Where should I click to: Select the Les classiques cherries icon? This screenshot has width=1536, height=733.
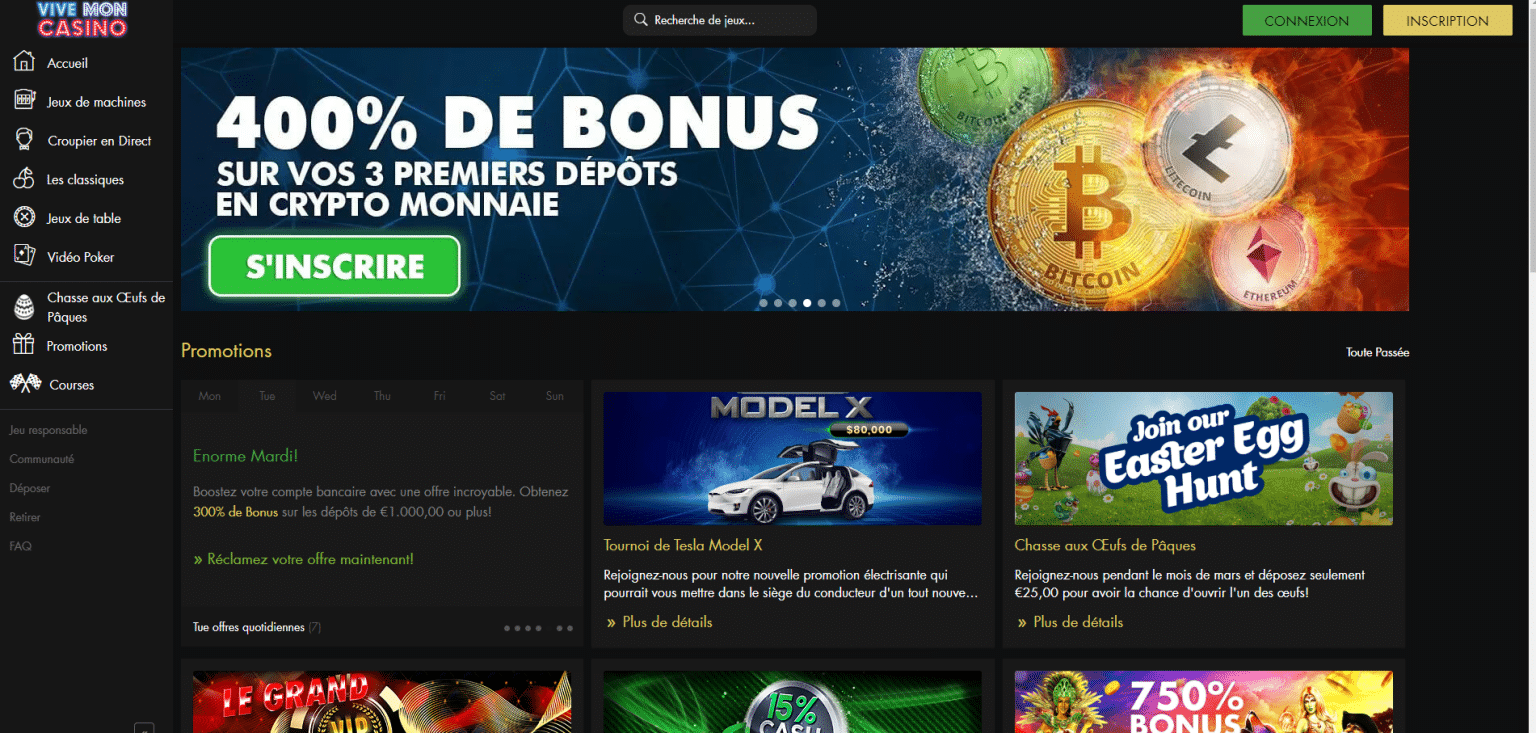pyautogui.click(x=24, y=179)
